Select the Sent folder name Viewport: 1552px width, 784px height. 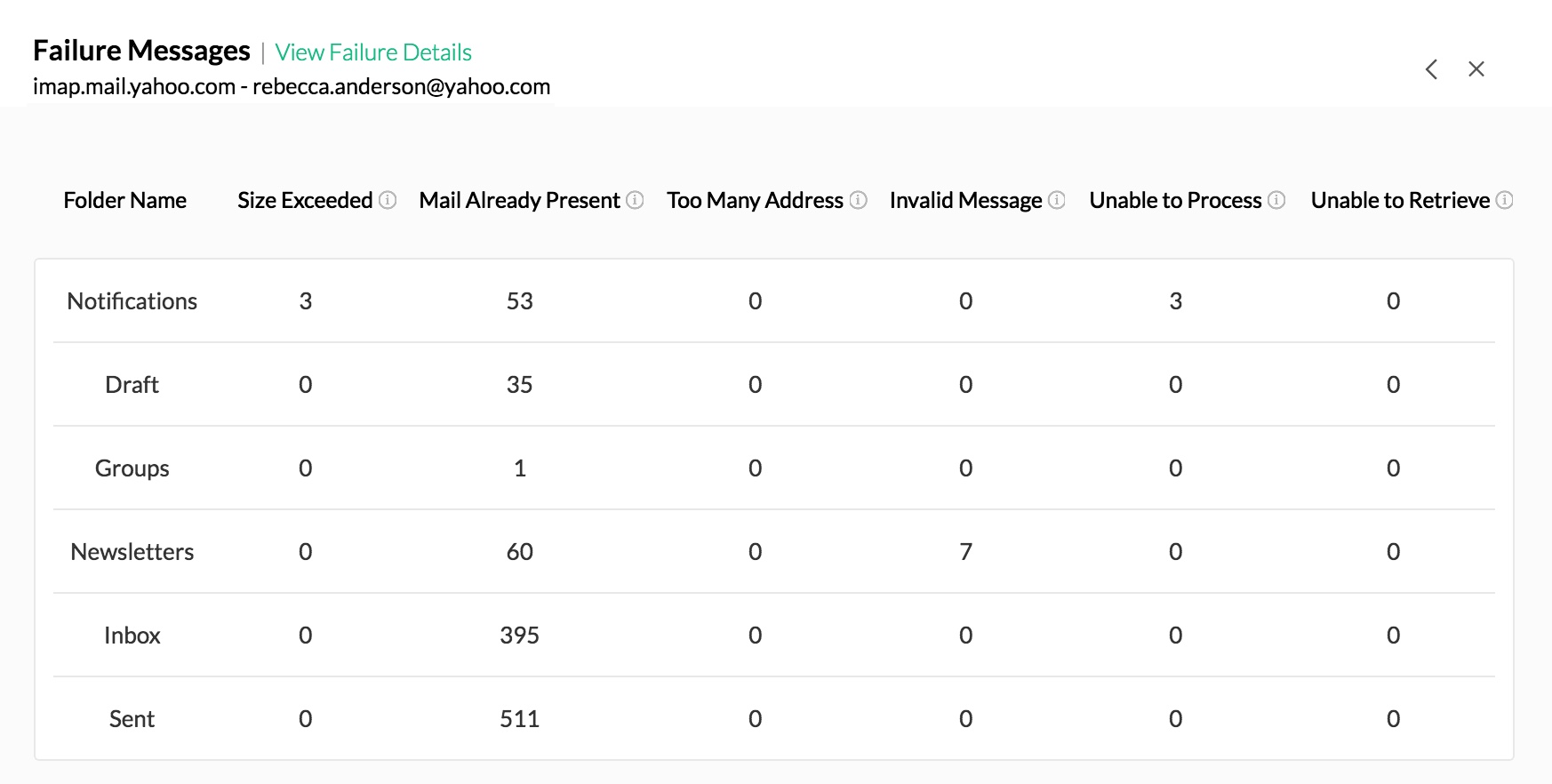(x=132, y=719)
